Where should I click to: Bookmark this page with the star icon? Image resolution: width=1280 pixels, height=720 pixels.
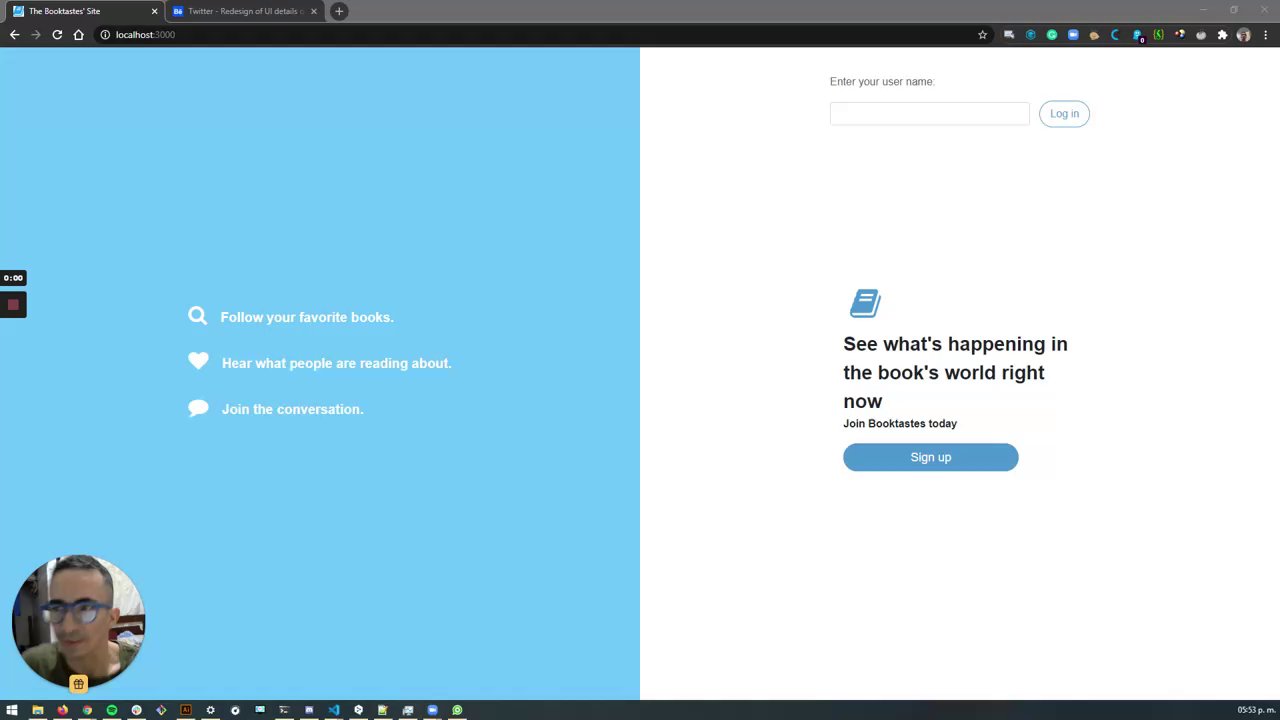coord(982,34)
